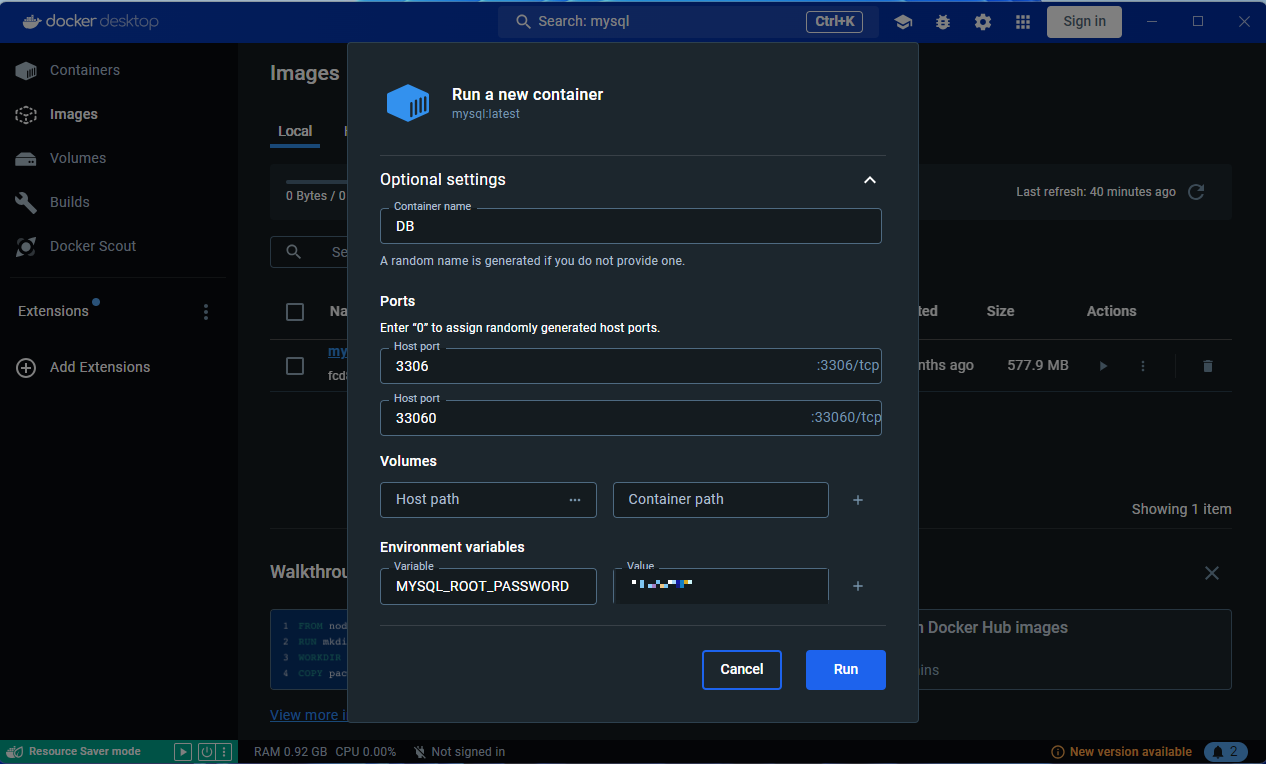Refresh the images list

1196,192
